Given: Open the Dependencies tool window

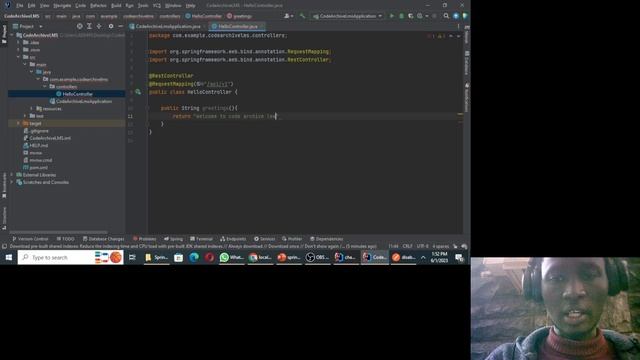Looking at the screenshot, I should (327, 239).
